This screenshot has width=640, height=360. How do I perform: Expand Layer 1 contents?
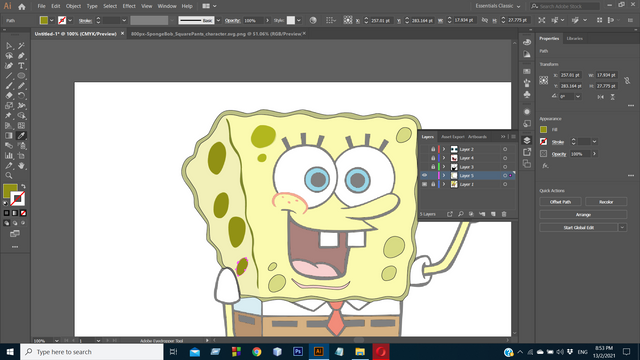pos(444,184)
